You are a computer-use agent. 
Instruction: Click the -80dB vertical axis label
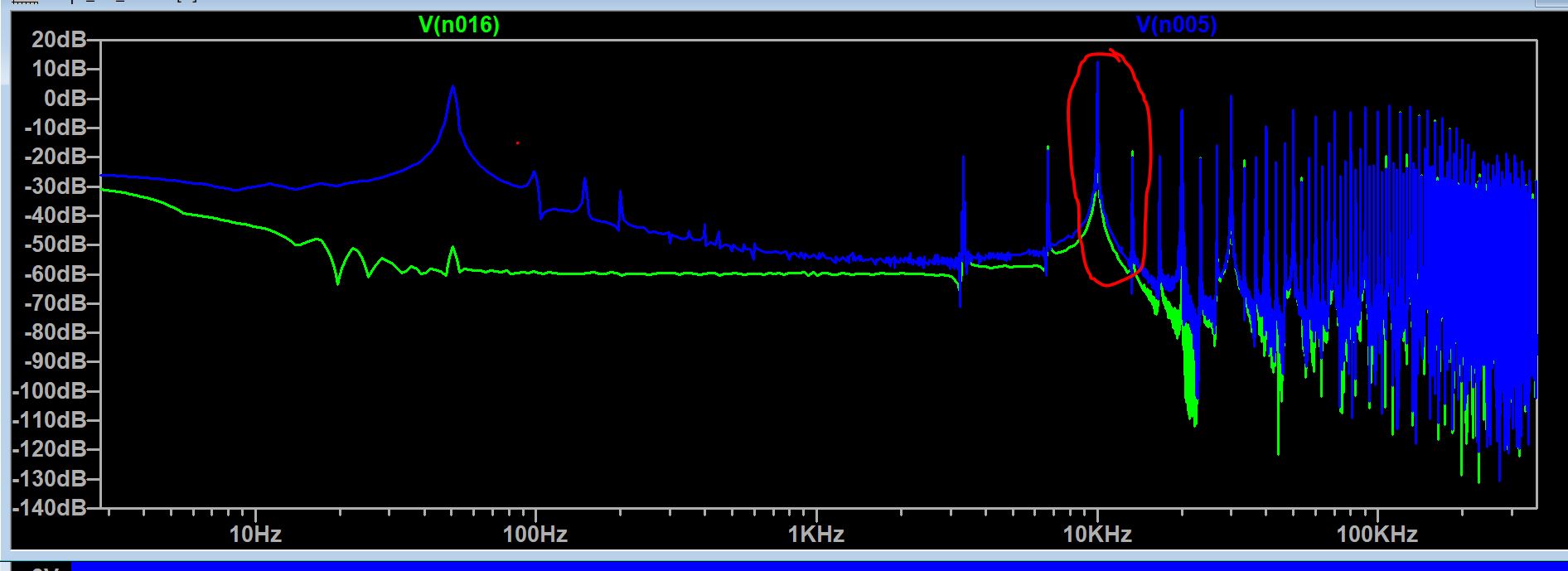pyautogui.click(x=55, y=331)
